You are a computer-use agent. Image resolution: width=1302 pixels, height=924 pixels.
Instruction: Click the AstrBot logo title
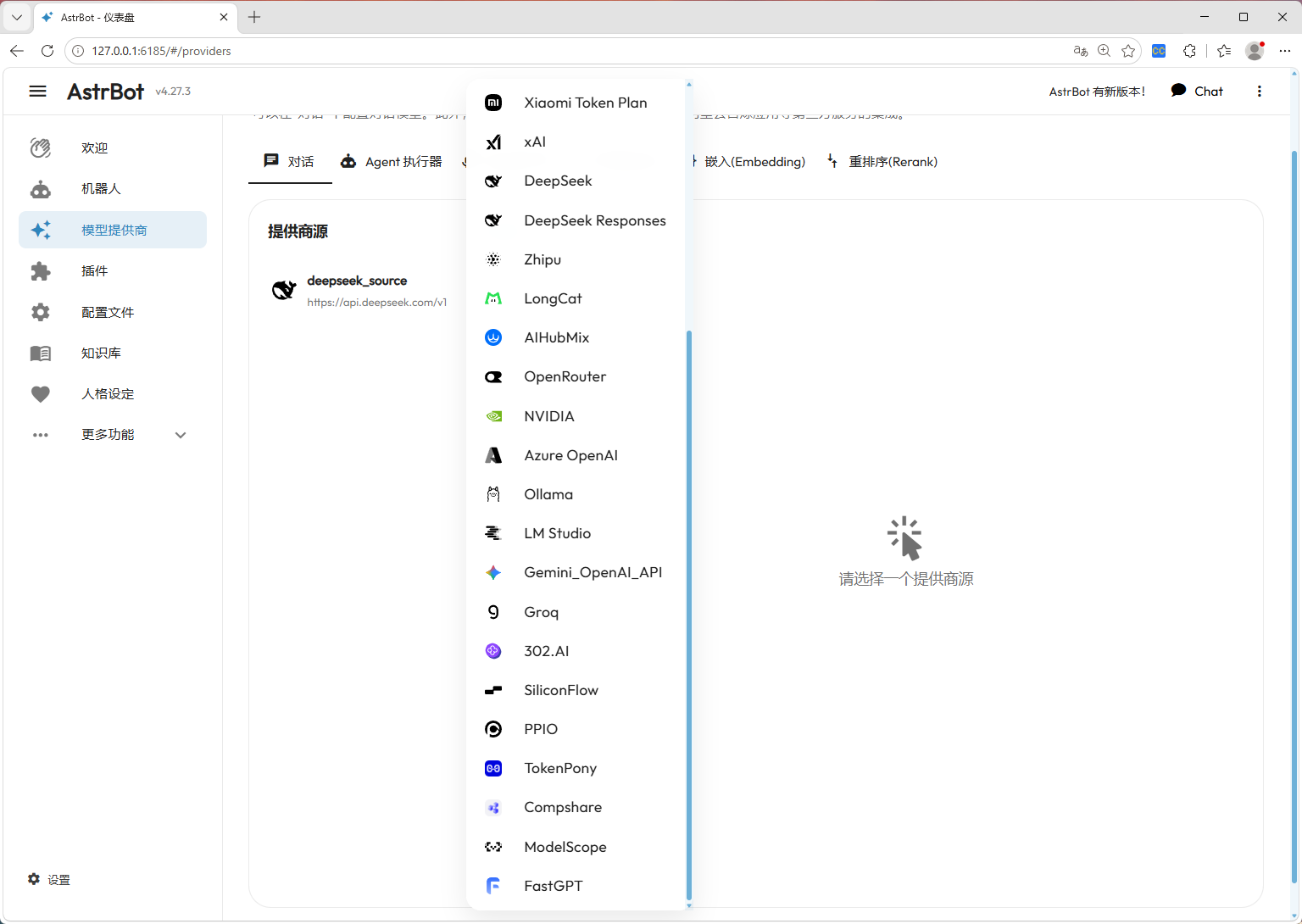point(106,92)
